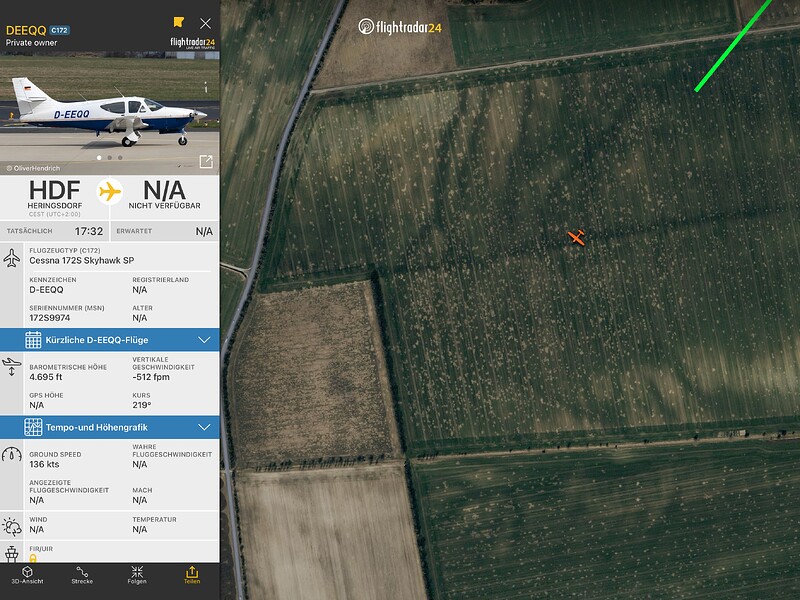Click the D-EEQQ aircraft photo

tap(110, 113)
